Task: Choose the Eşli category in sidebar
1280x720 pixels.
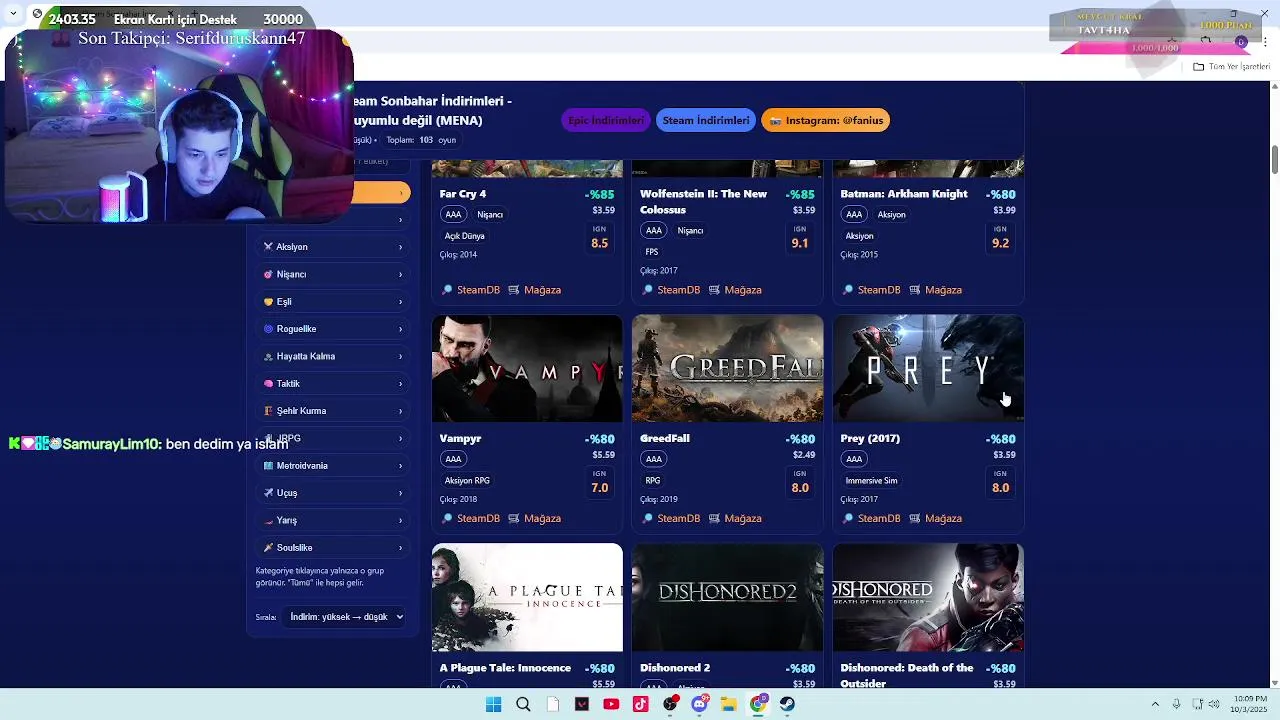Action: tap(333, 302)
